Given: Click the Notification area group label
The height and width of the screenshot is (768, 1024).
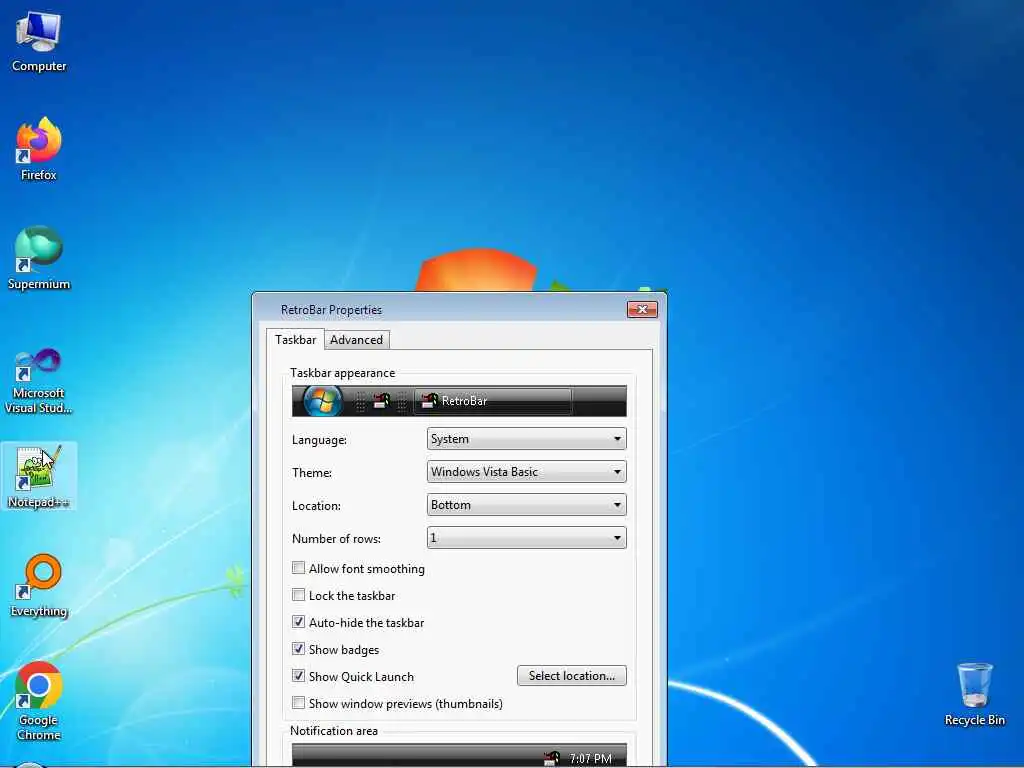Looking at the screenshot, I should (x=334, y=731).
